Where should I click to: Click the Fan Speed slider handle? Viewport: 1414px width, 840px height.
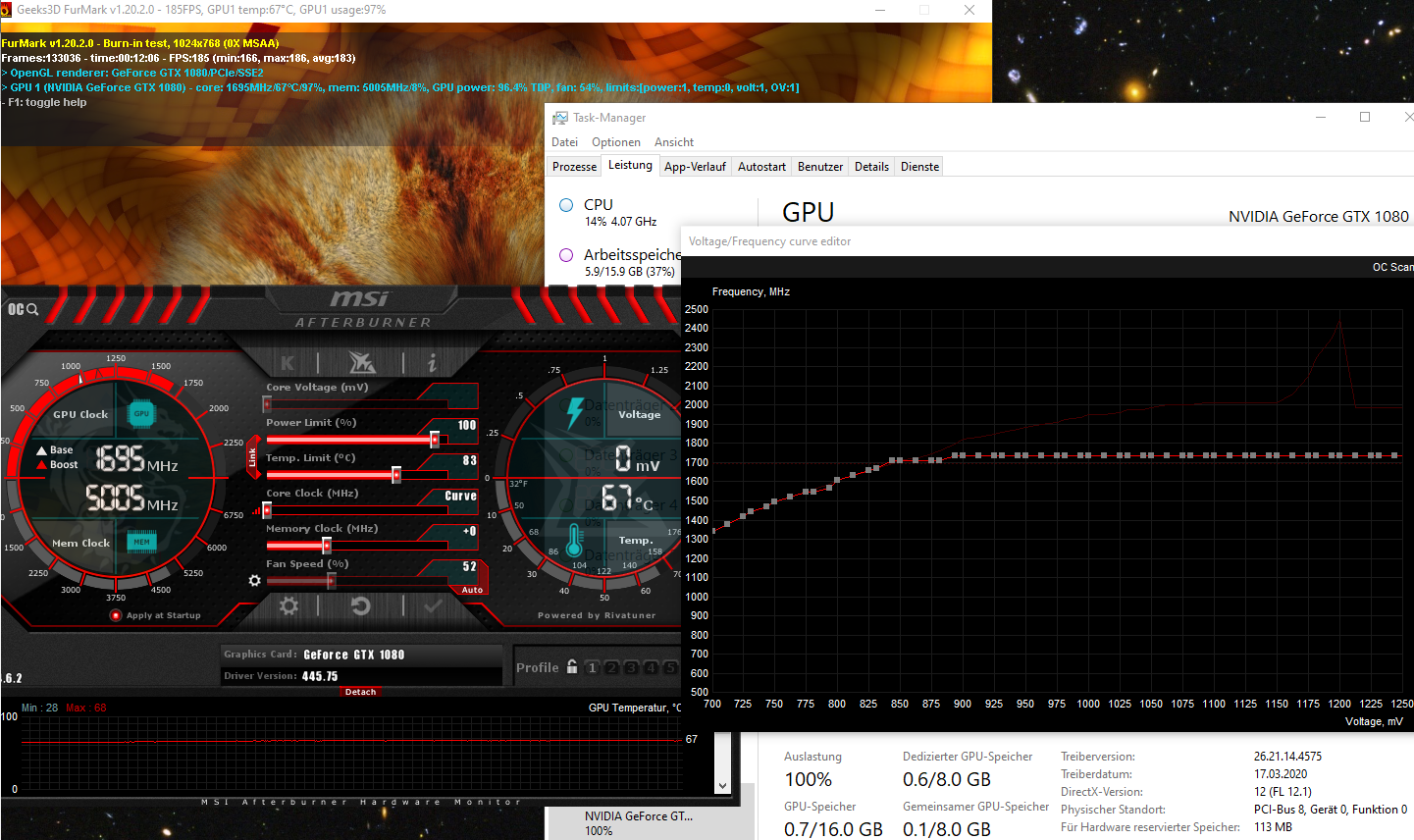coord(332,581)
